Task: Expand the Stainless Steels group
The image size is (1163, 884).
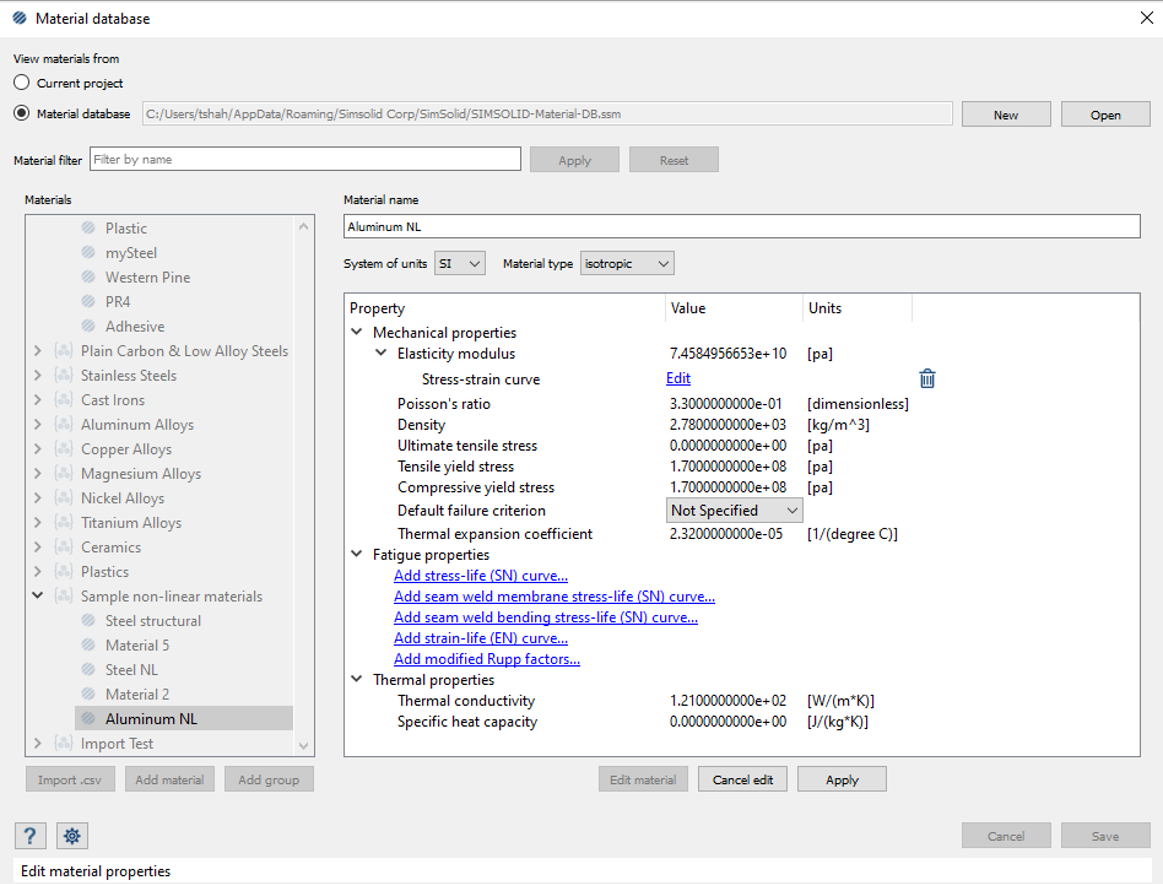Action: pos(38,376)
